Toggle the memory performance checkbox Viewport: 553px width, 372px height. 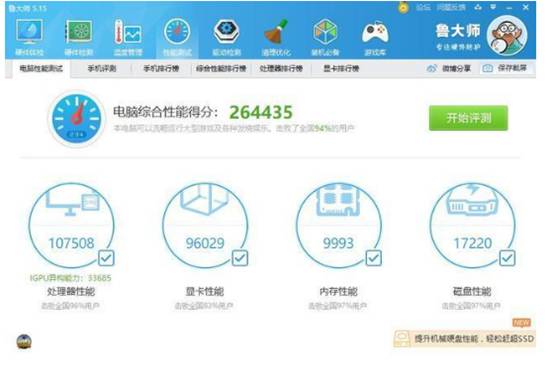[373, 258]
